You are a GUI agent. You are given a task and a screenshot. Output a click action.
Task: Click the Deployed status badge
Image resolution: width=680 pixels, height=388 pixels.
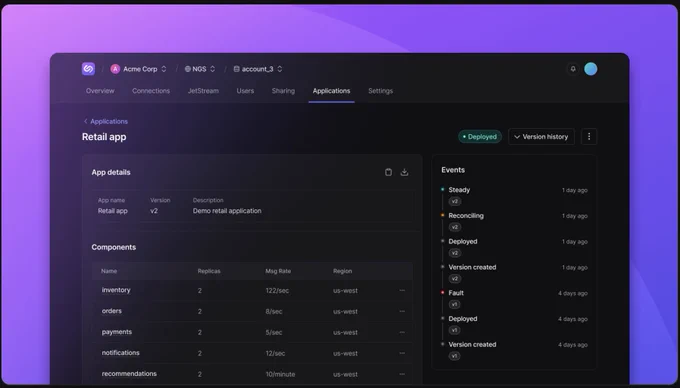480,137
